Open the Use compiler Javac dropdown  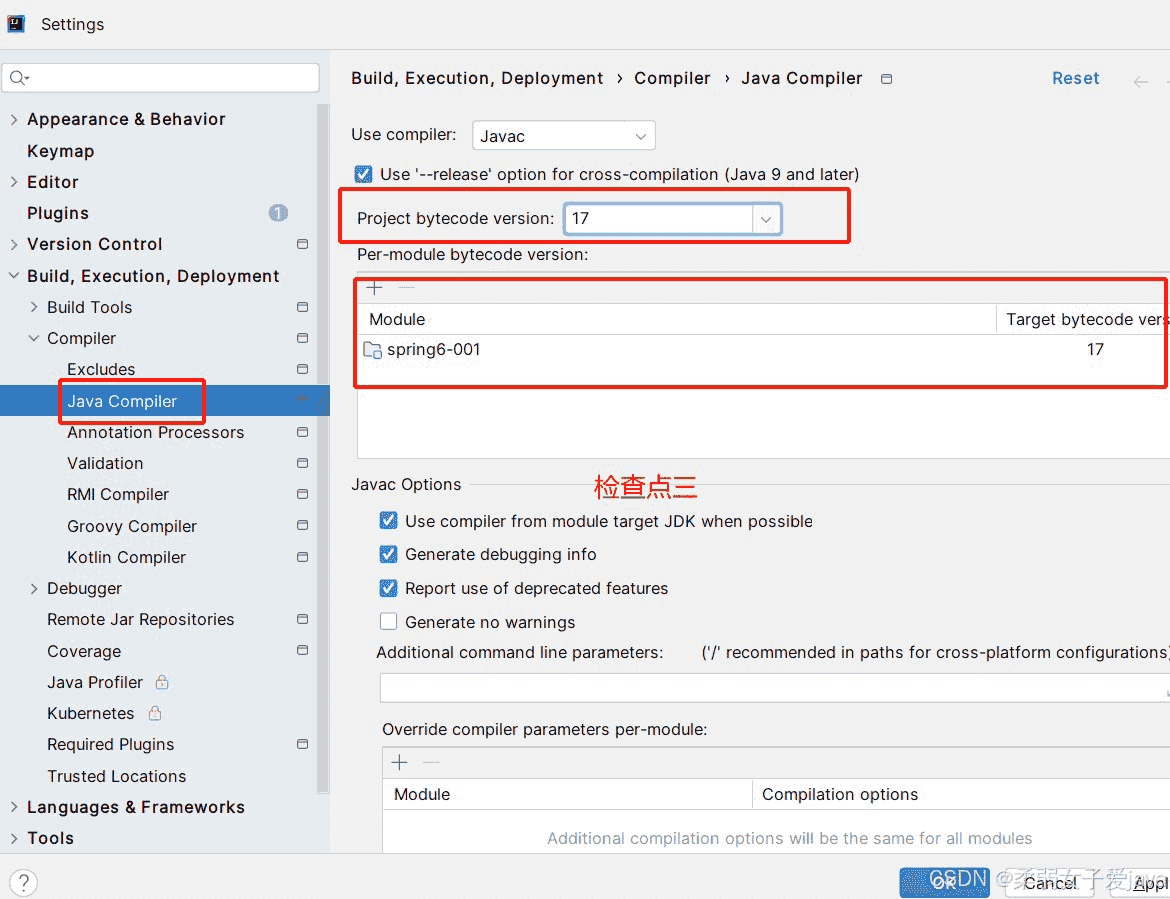[x=563, y=136]
